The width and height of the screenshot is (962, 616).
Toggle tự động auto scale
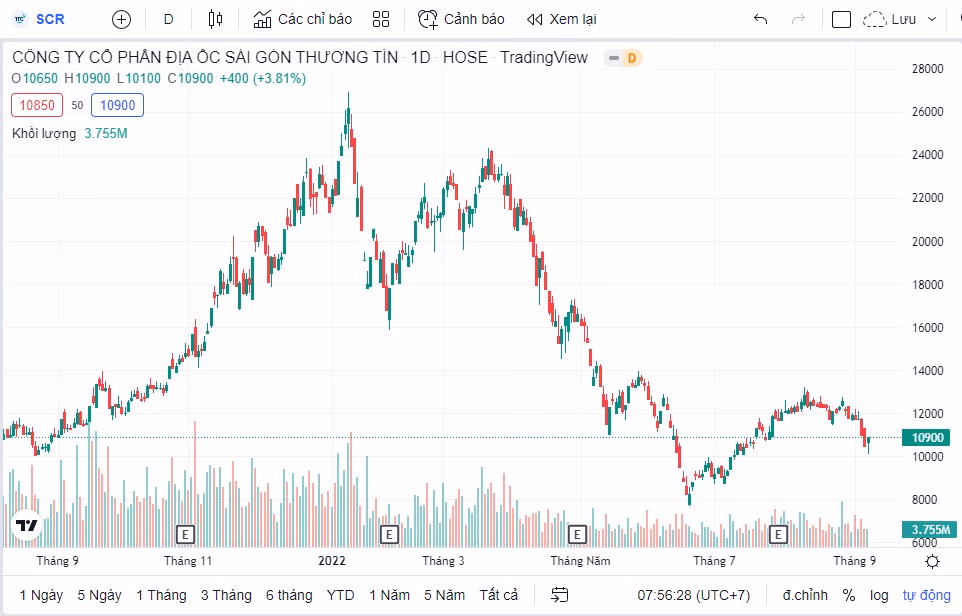(x=926, y=595)
